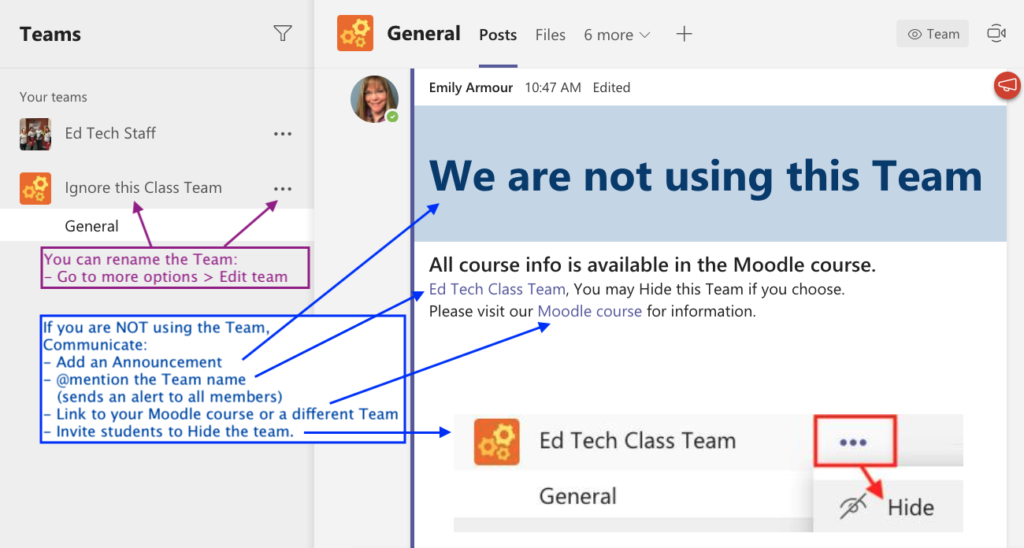The width and height of the screenshot is (1024, 548).
Task: Open the Teams filter funnel icon
Action: tap(282, 33)
